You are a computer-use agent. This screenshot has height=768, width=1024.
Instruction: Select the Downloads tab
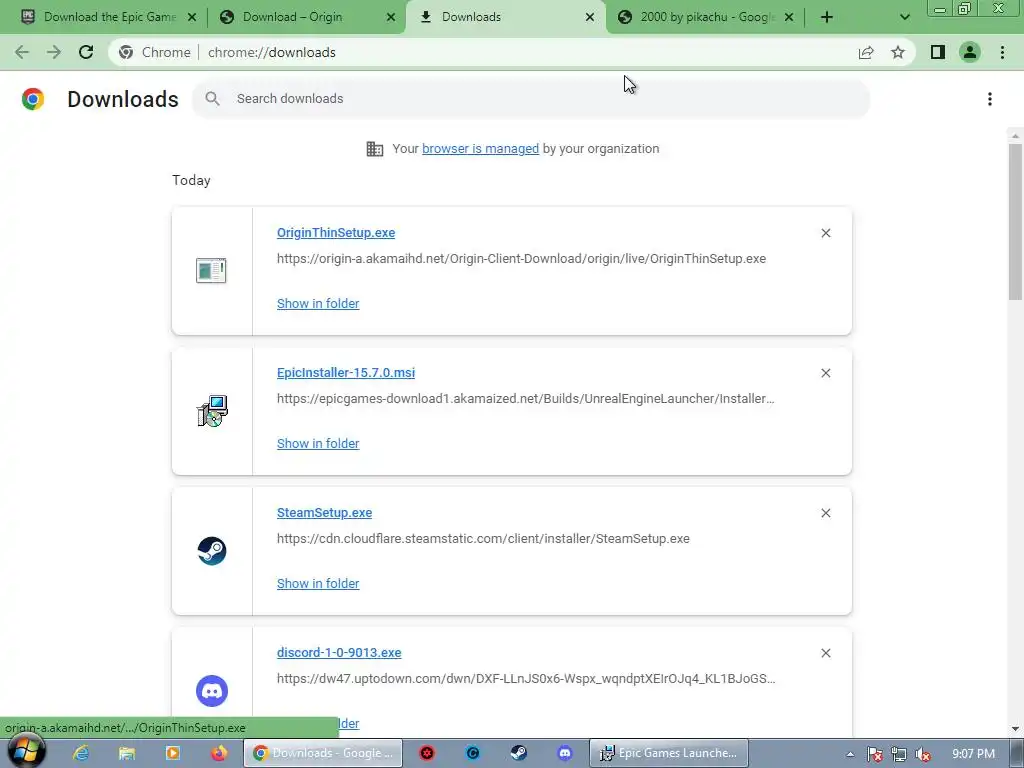(x=507, y=17)
